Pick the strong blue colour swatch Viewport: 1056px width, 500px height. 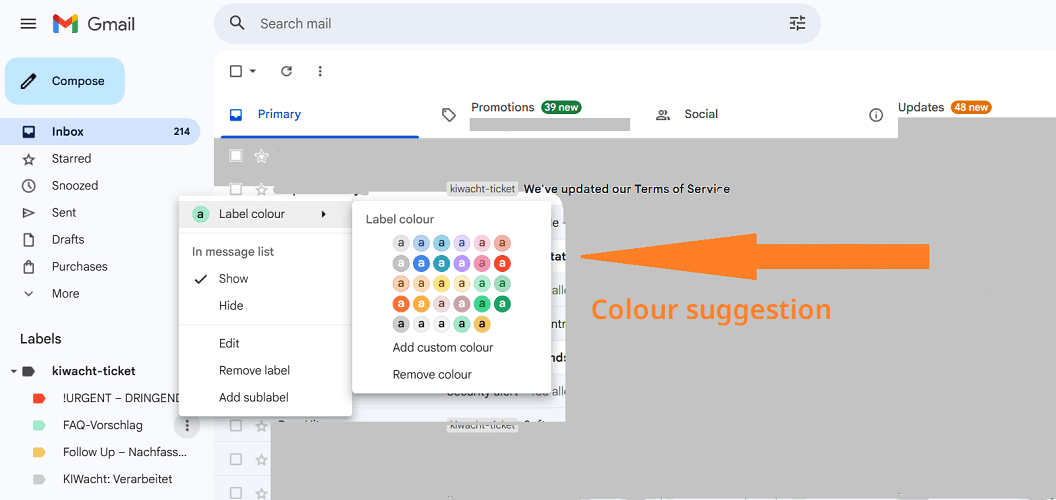[x=422, y=263]
